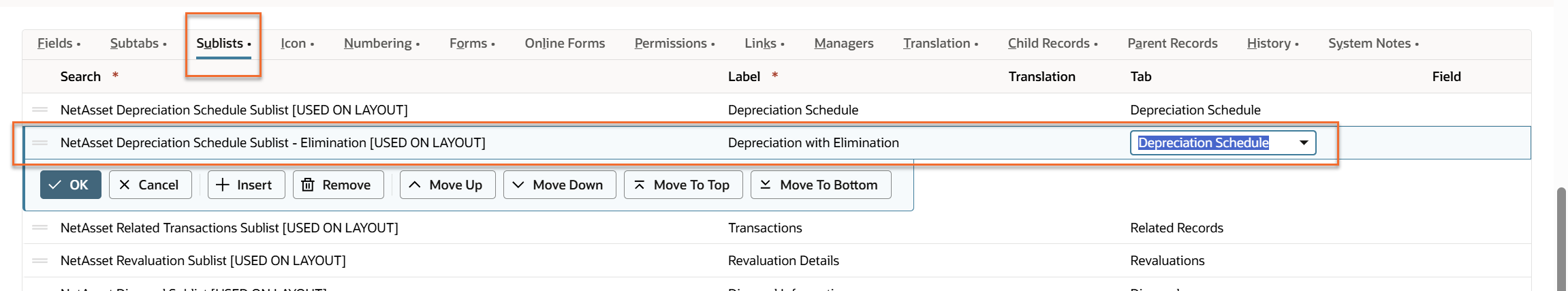This screenshot has height=291, width=1568.
Task: Switch to the Fields tab
Action: pyautogui.click(x=59, y=43)
